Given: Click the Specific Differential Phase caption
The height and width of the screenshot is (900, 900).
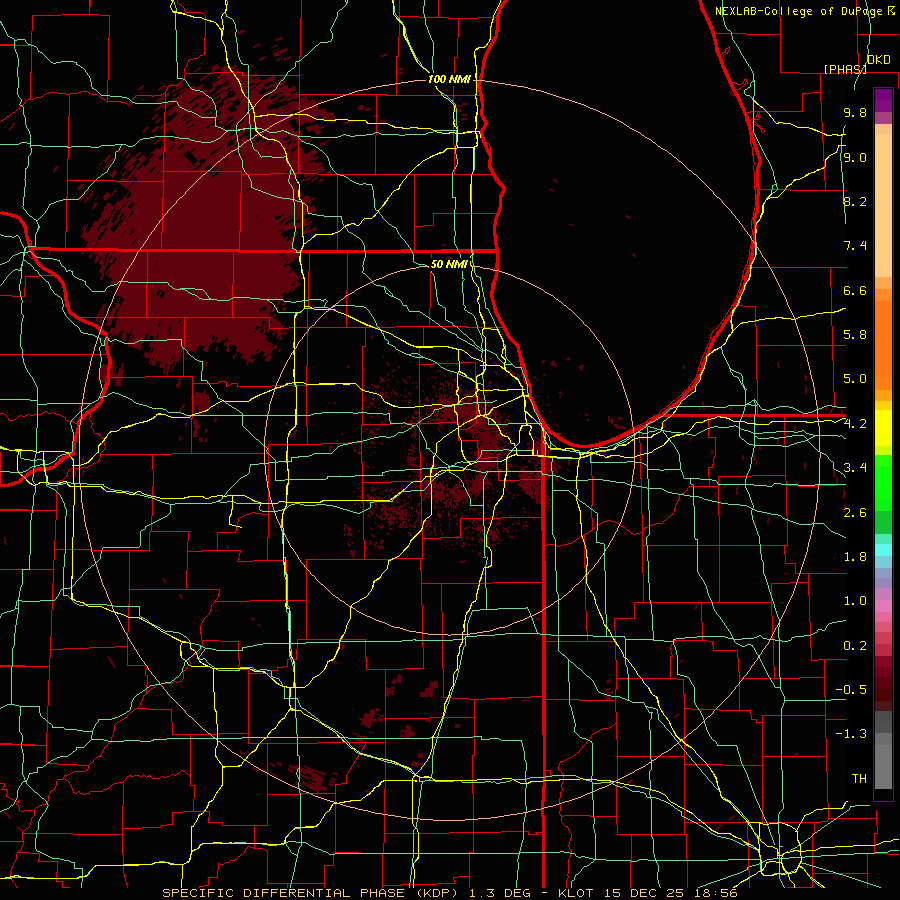Looking at the screenshot, I should (x=449, y=893).
